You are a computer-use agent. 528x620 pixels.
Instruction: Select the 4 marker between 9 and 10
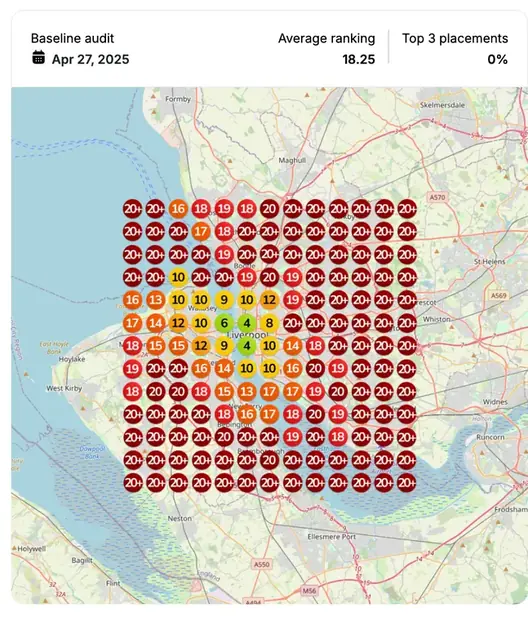tap(247, 346)
